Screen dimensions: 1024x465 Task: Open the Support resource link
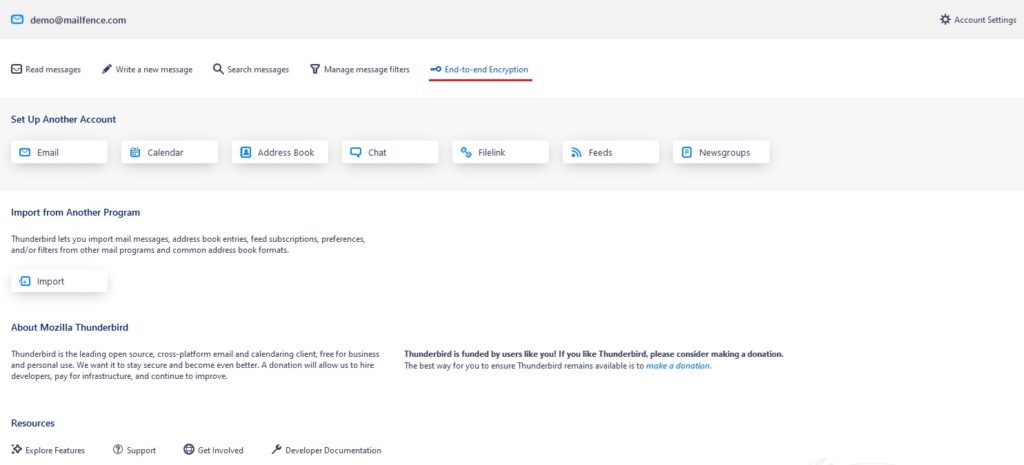(135, 450)
